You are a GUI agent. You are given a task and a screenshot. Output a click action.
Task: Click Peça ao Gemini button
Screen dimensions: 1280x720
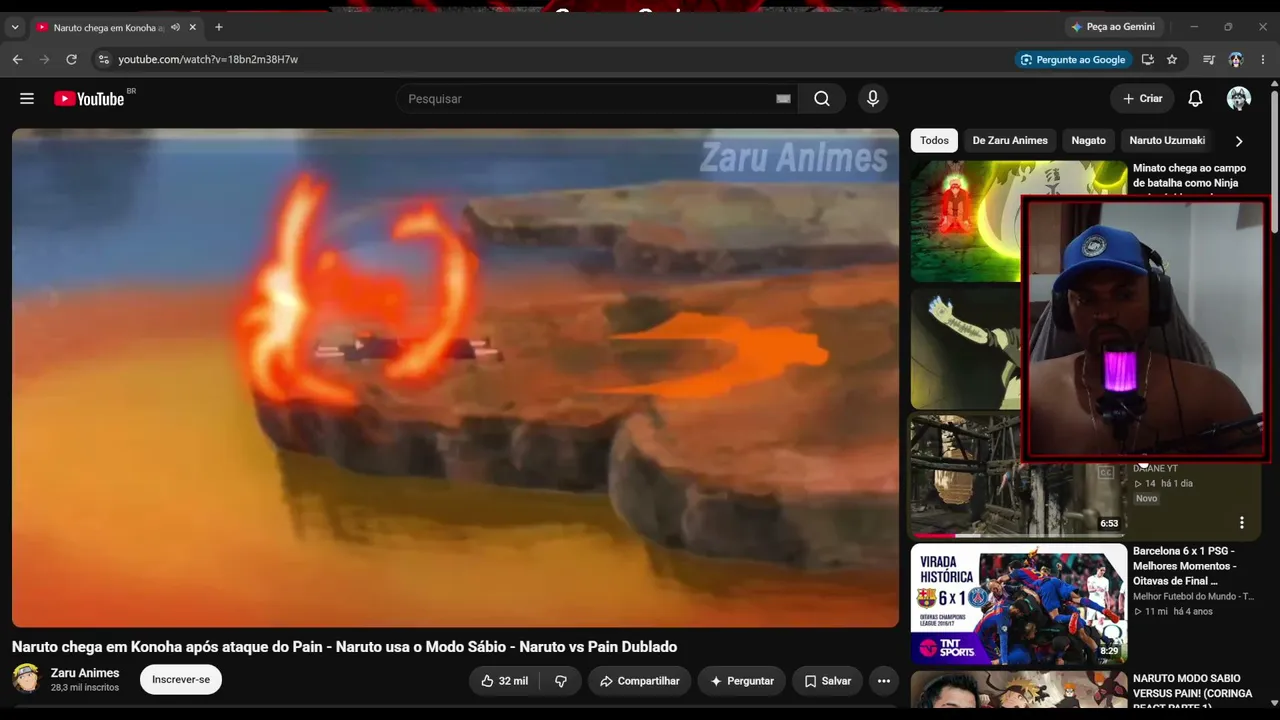point(1113,27)
